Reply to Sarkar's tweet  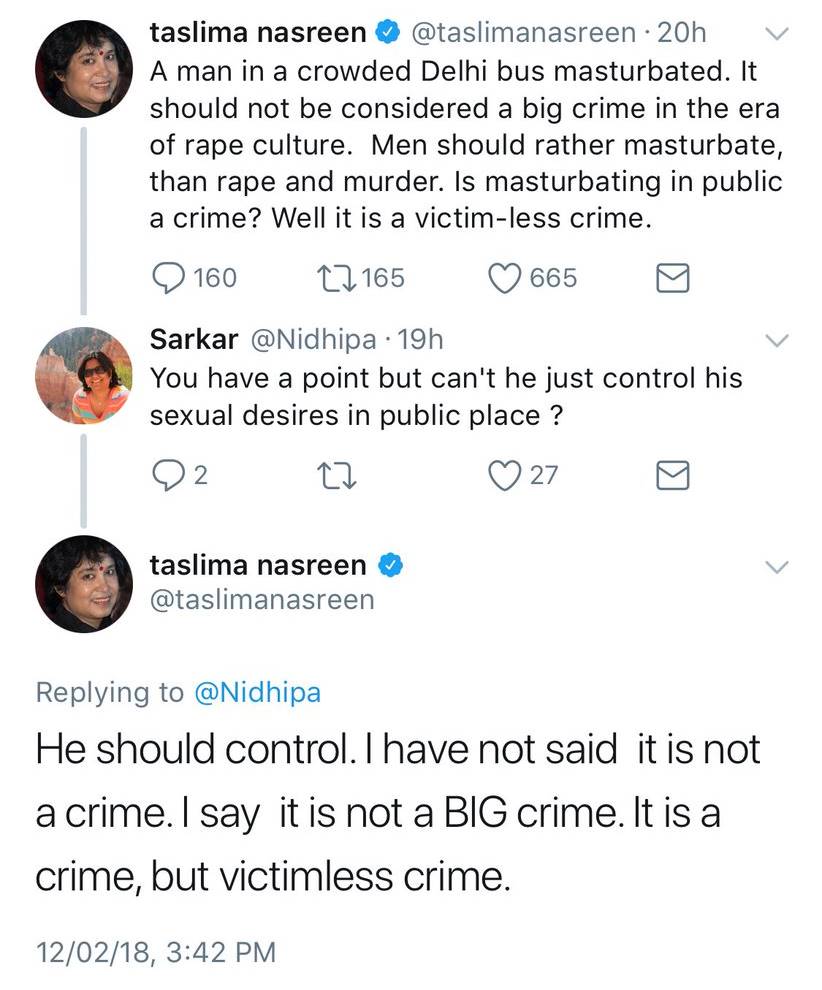tap(167, 476)
